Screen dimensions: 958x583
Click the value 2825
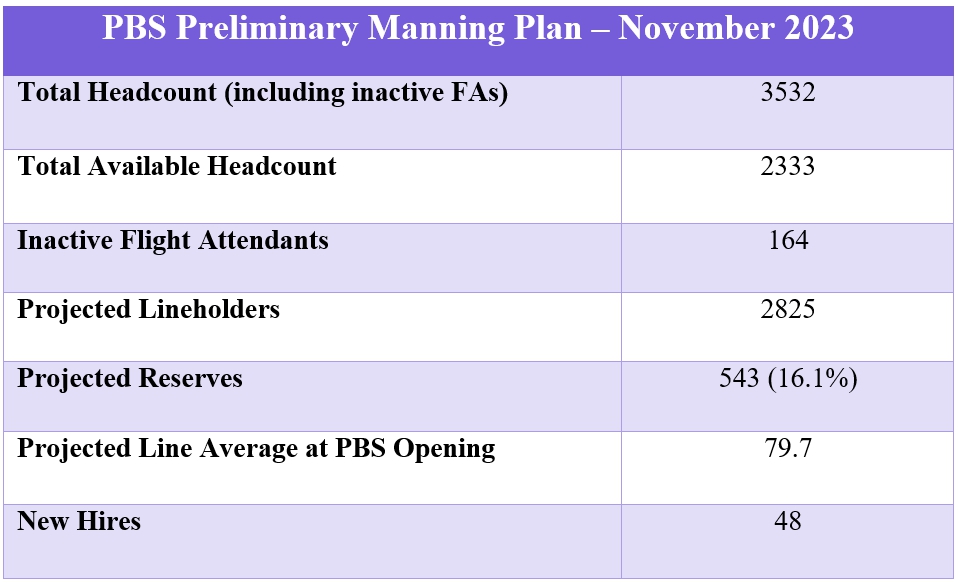click(x=788, y=309)
